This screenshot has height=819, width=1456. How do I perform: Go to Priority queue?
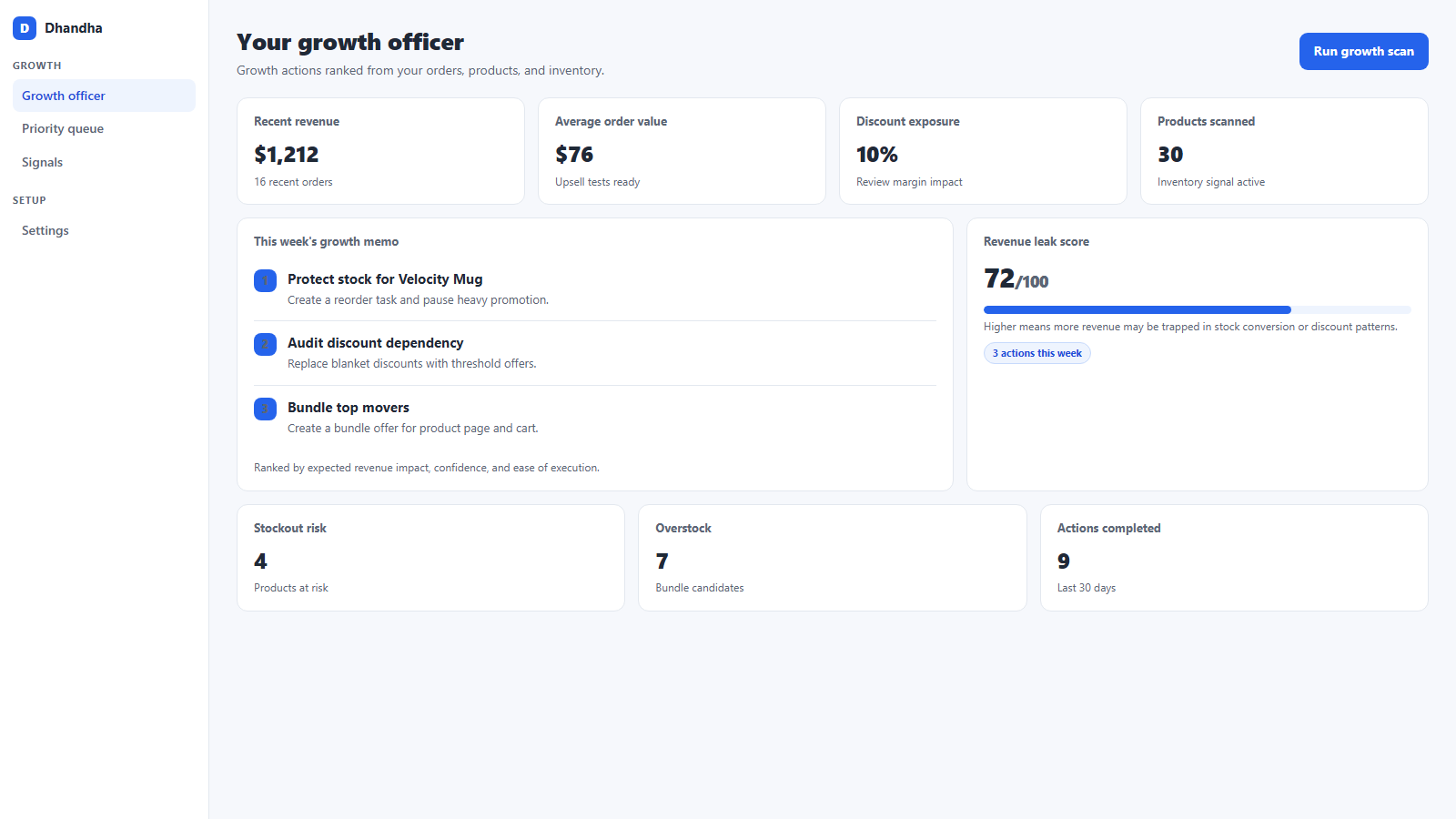point(104,128)
